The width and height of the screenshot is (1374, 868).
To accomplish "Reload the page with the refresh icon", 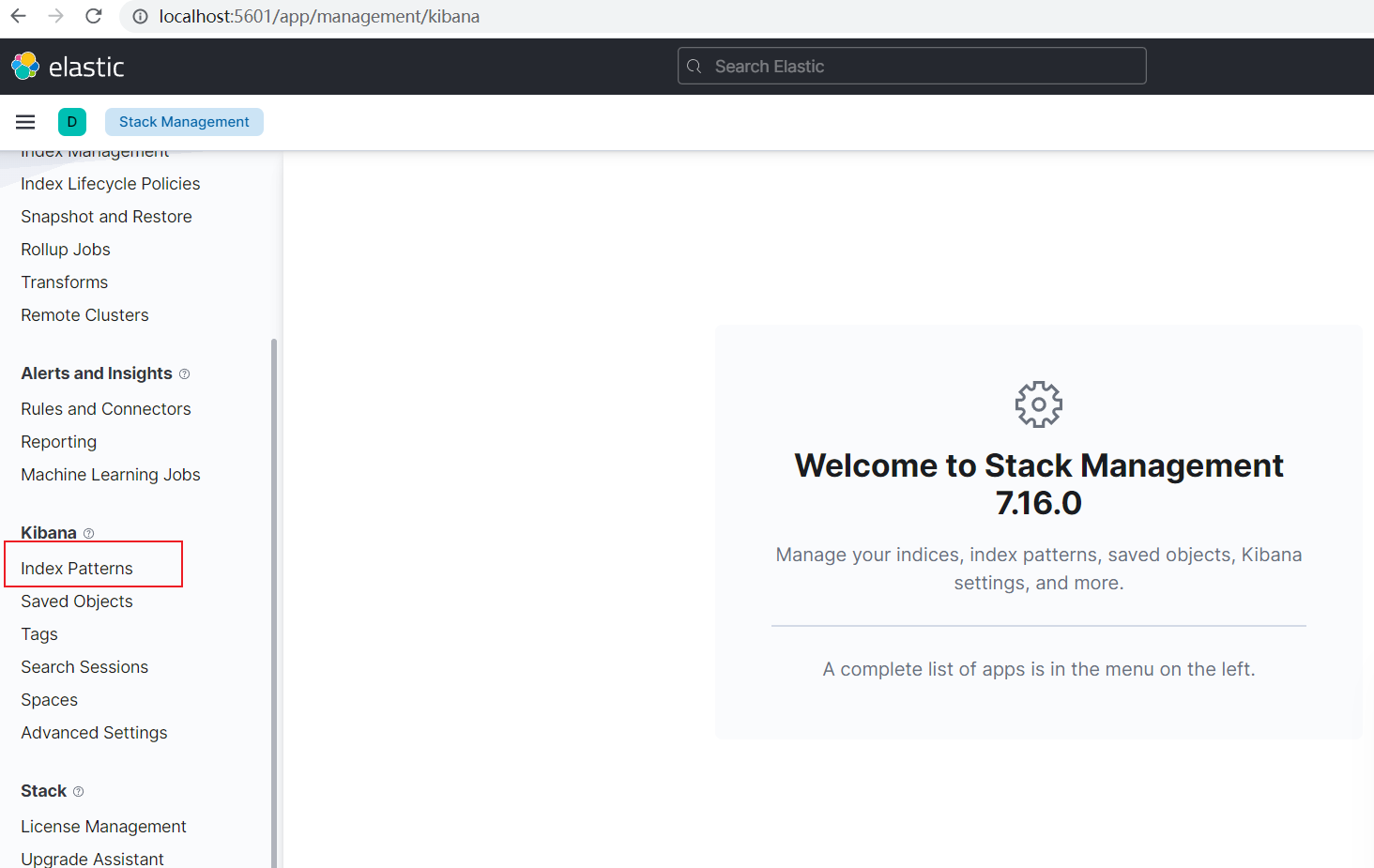I will (x=93, y=16).
